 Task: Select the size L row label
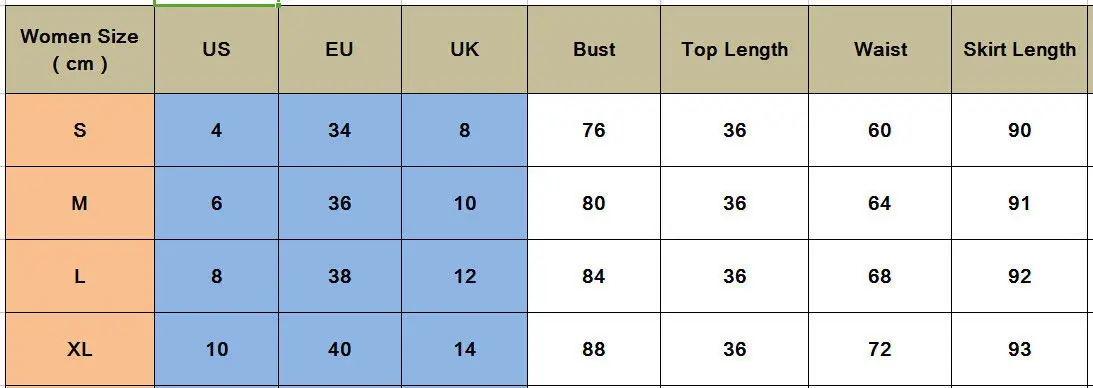point(79,277)
